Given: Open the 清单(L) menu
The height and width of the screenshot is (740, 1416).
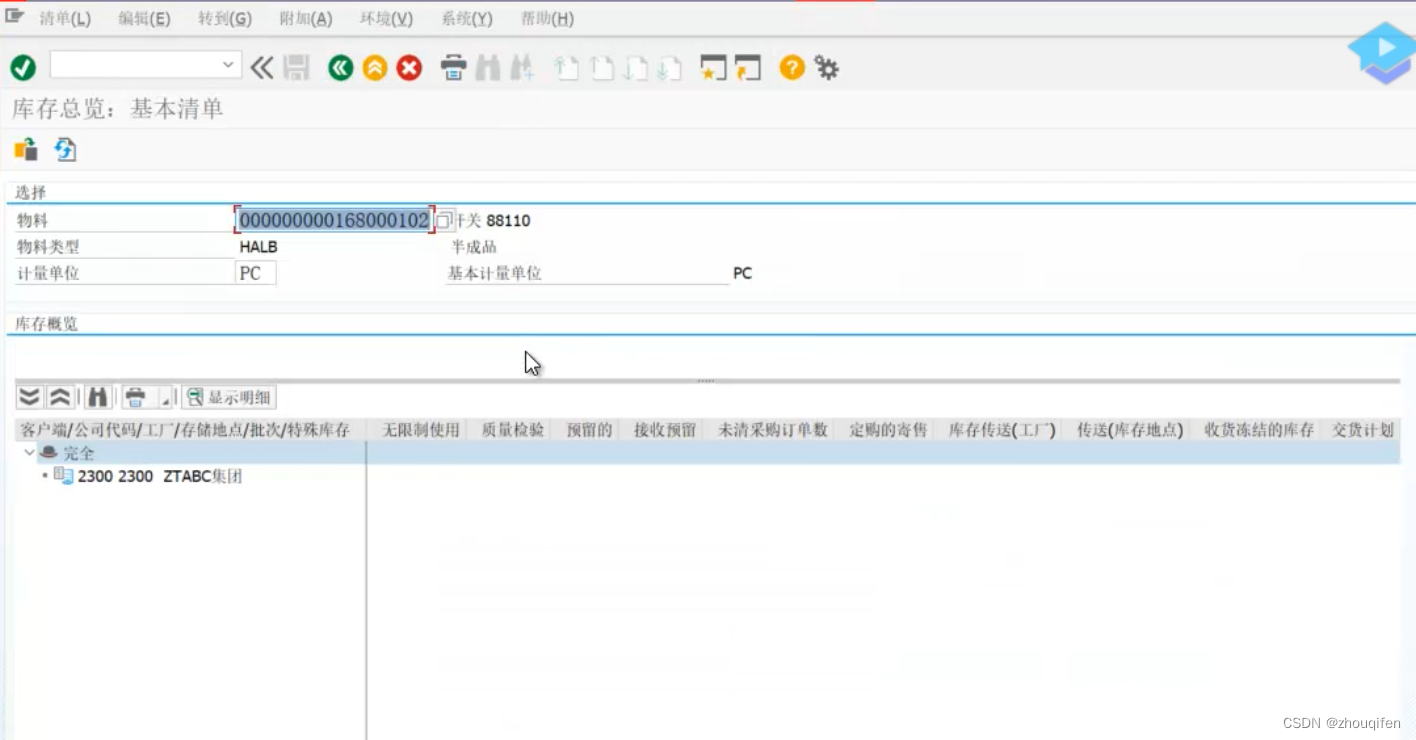Looking at the screenshot, I should 65,19.
